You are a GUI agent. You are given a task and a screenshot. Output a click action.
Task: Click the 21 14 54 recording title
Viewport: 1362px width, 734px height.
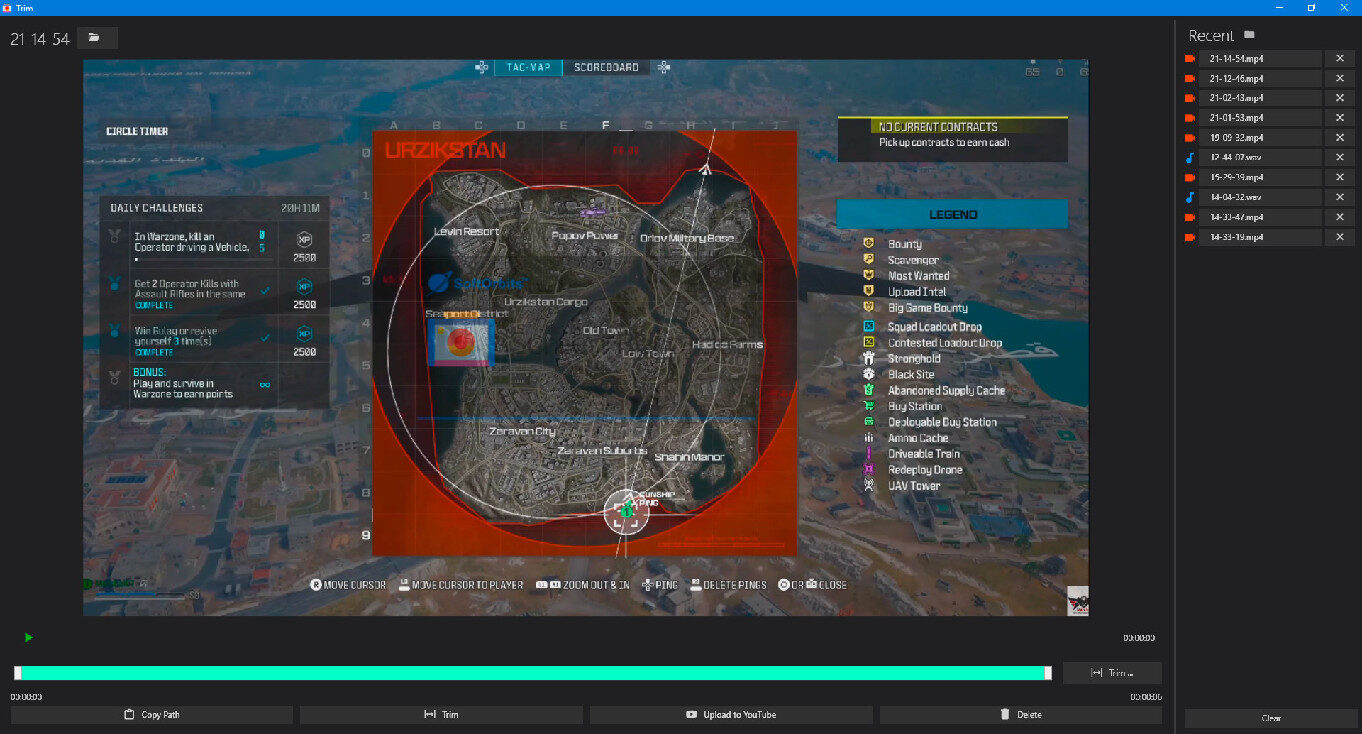40,39
